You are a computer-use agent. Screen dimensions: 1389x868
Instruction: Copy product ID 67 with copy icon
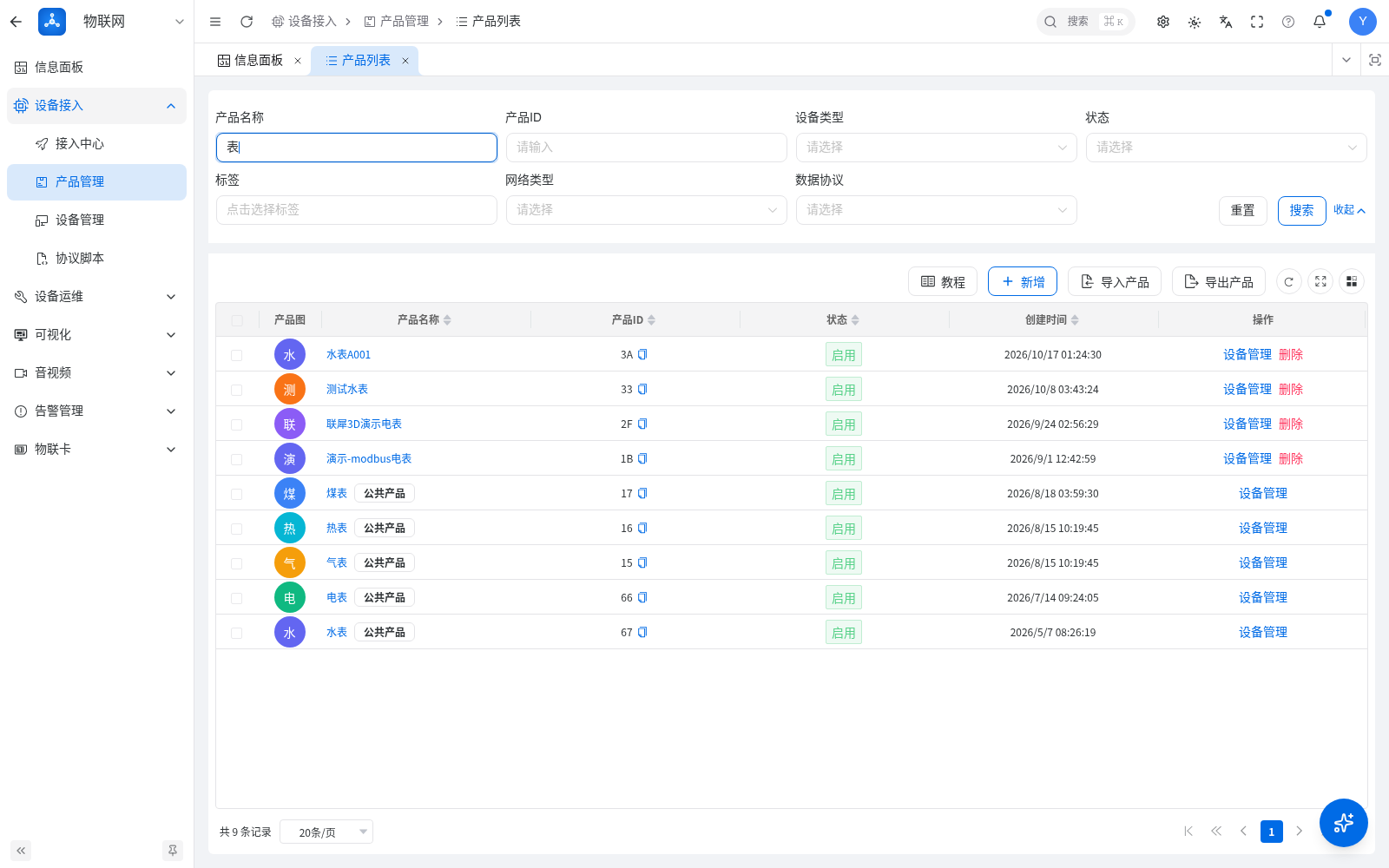pyautogui.click(x=642, y=632)
